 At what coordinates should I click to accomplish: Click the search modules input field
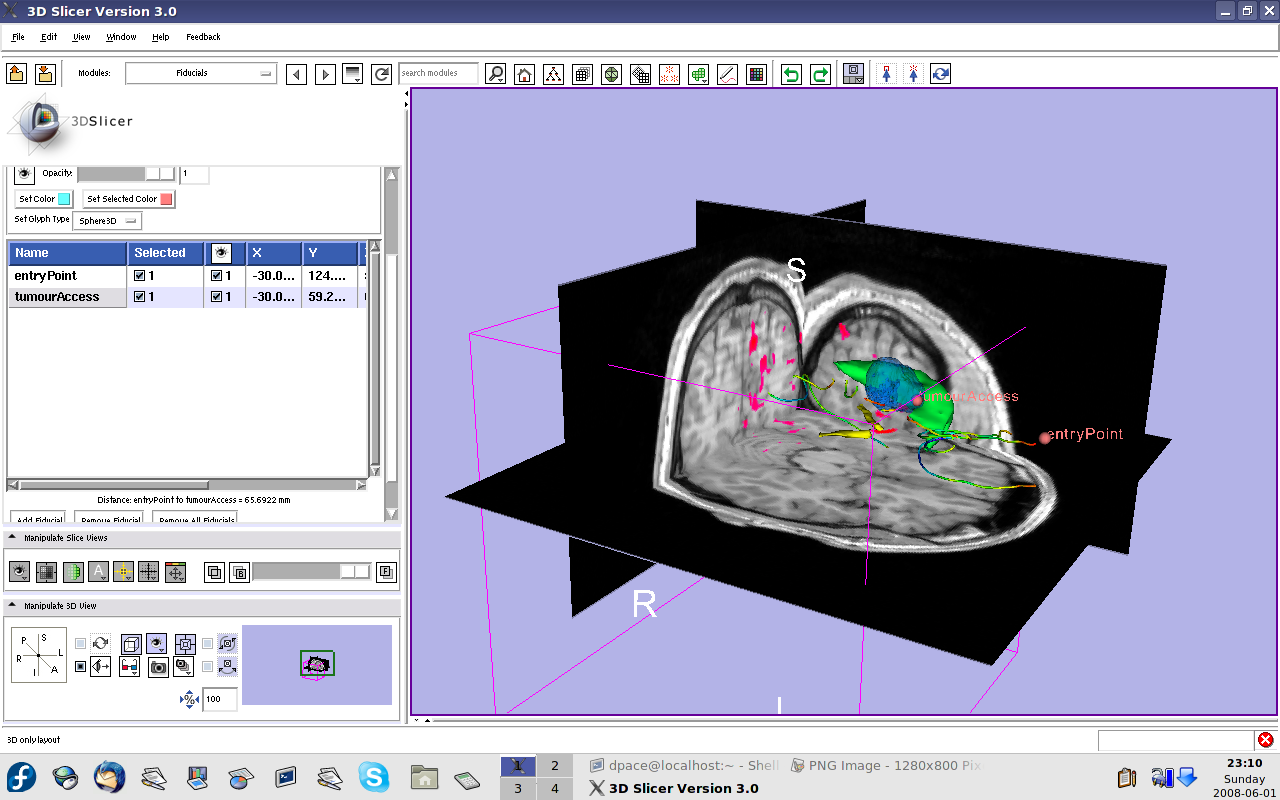click(x=439, y=73)
